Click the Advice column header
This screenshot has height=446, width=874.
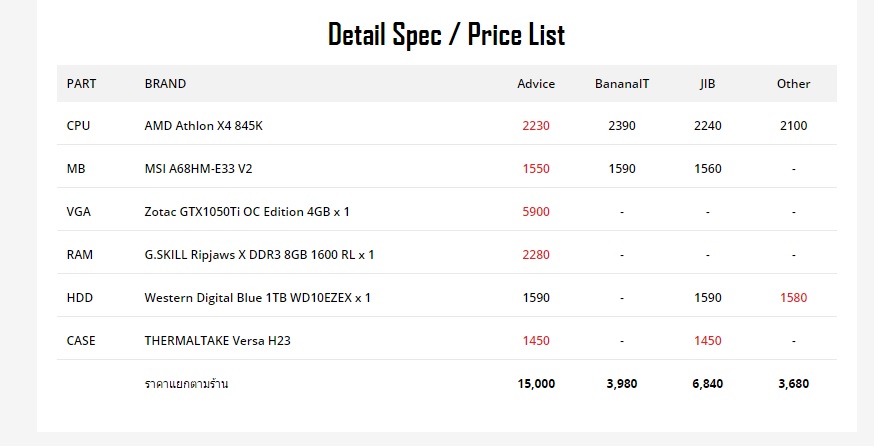tap(536, 84)
